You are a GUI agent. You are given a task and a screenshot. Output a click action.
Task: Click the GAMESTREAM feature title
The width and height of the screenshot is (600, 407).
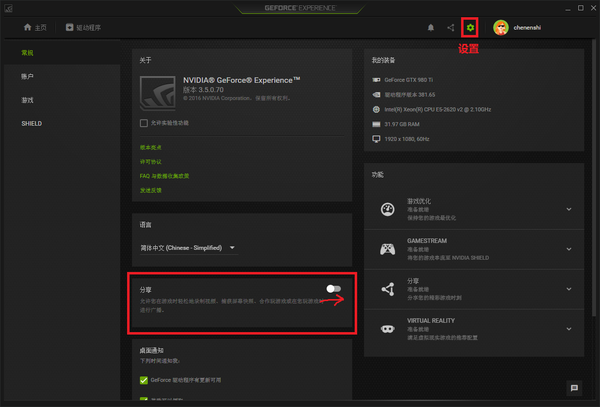tap(427, 241)
